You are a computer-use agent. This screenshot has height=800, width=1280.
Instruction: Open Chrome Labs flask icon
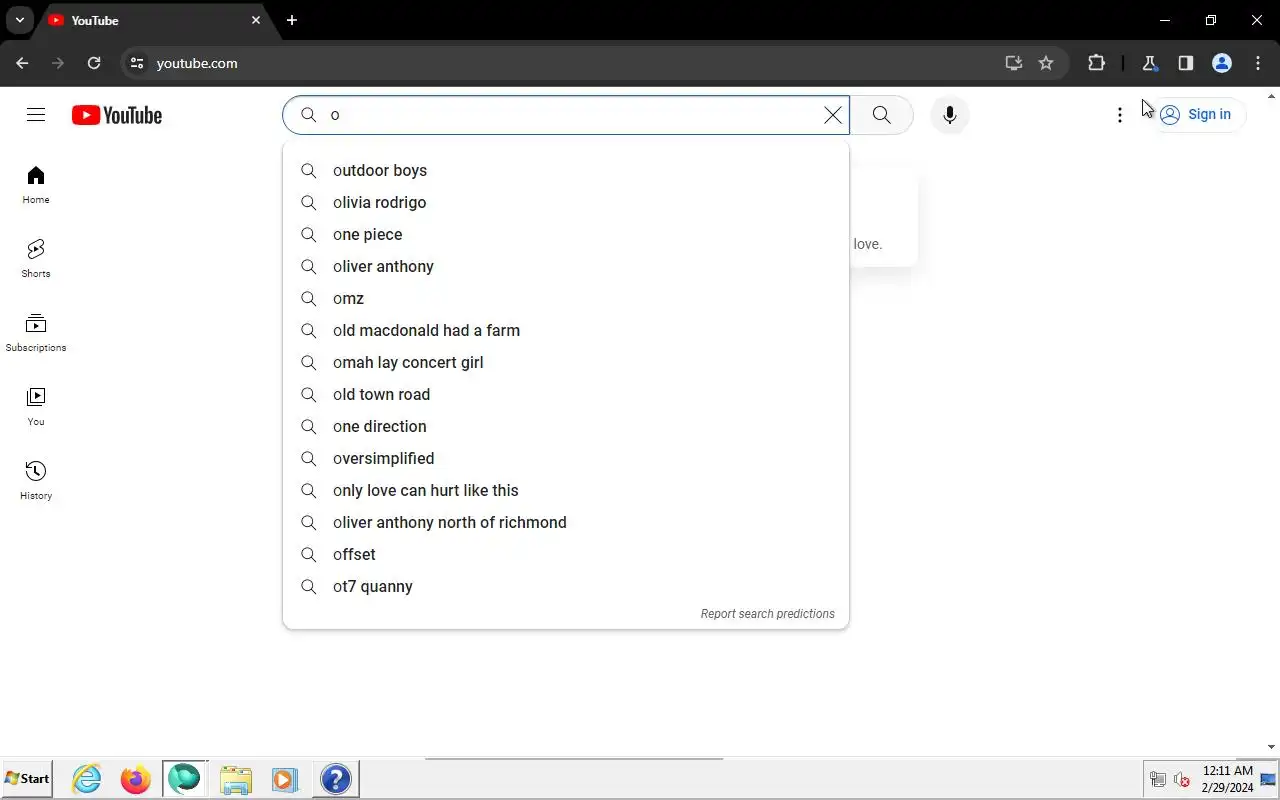coord(1150,63)
